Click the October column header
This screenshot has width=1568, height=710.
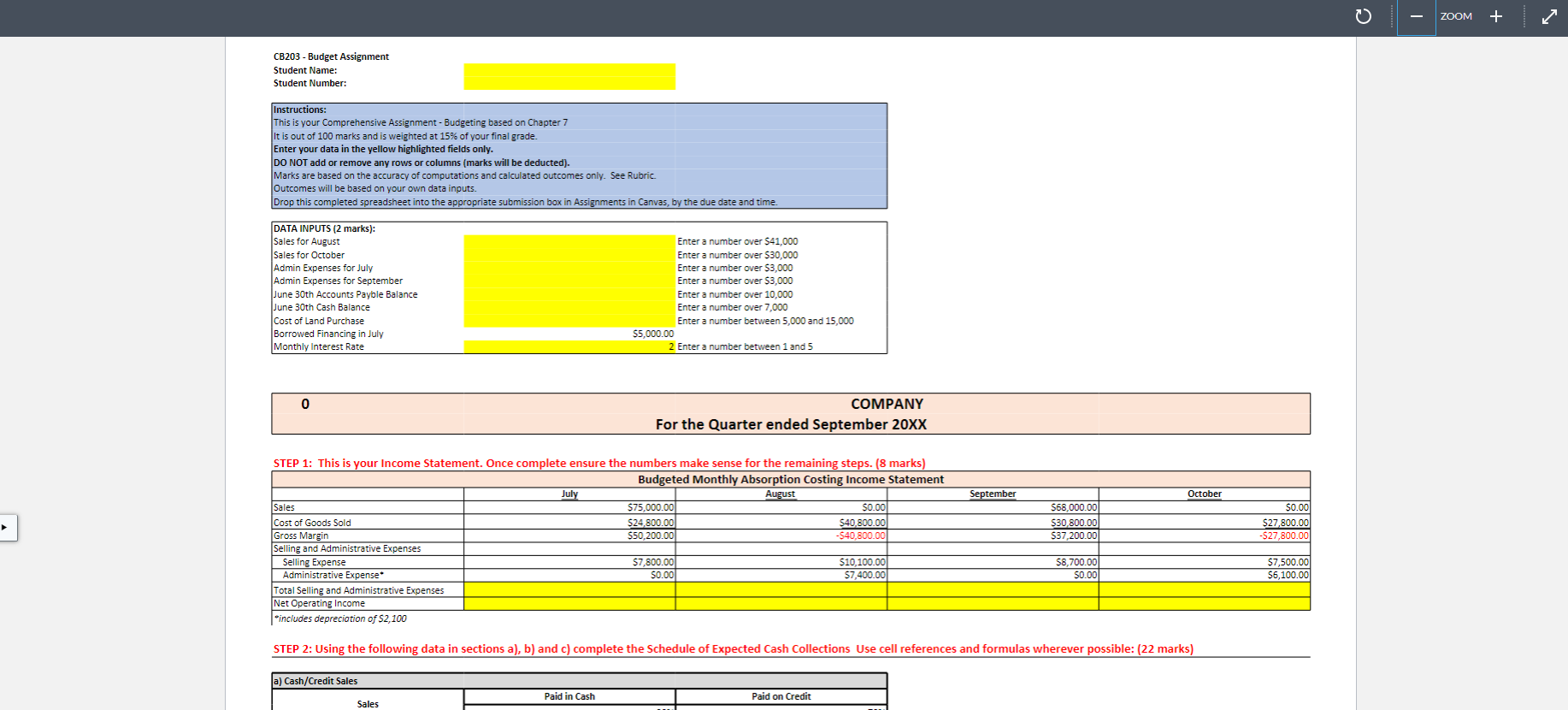(1204, 494)
